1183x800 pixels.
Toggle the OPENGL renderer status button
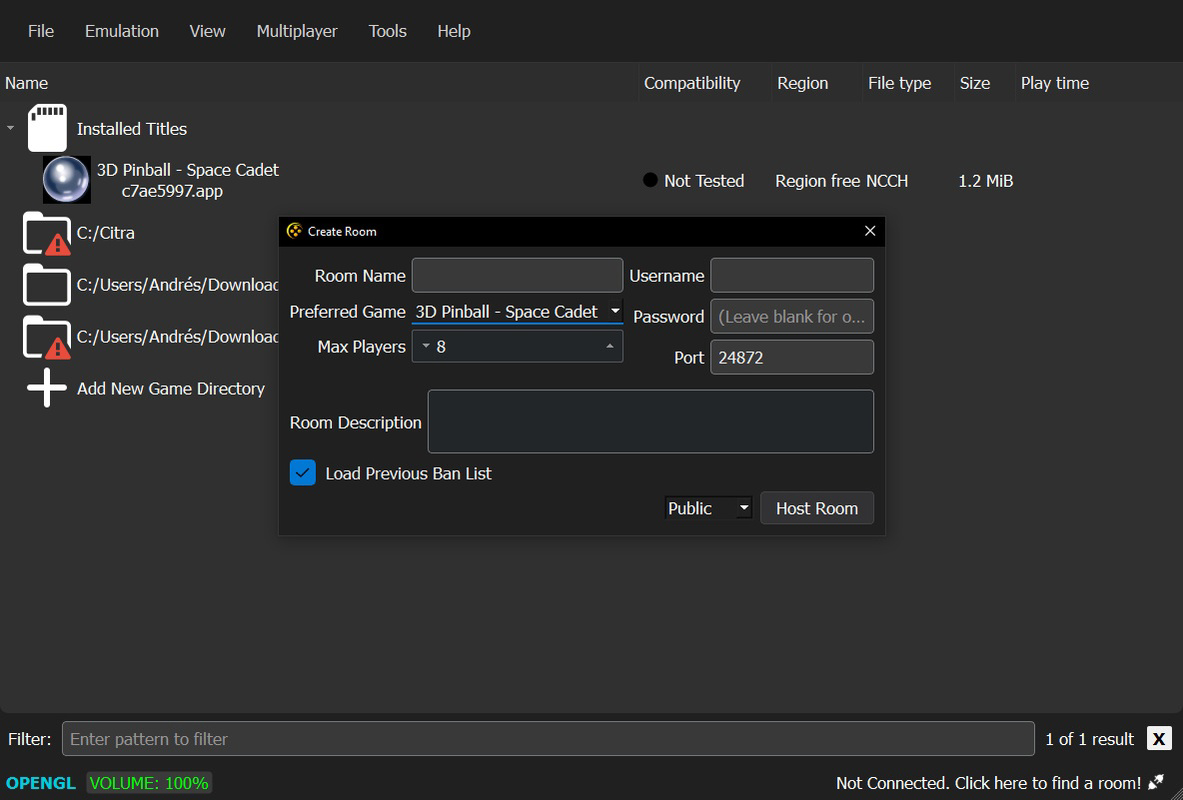click(41, 783)
